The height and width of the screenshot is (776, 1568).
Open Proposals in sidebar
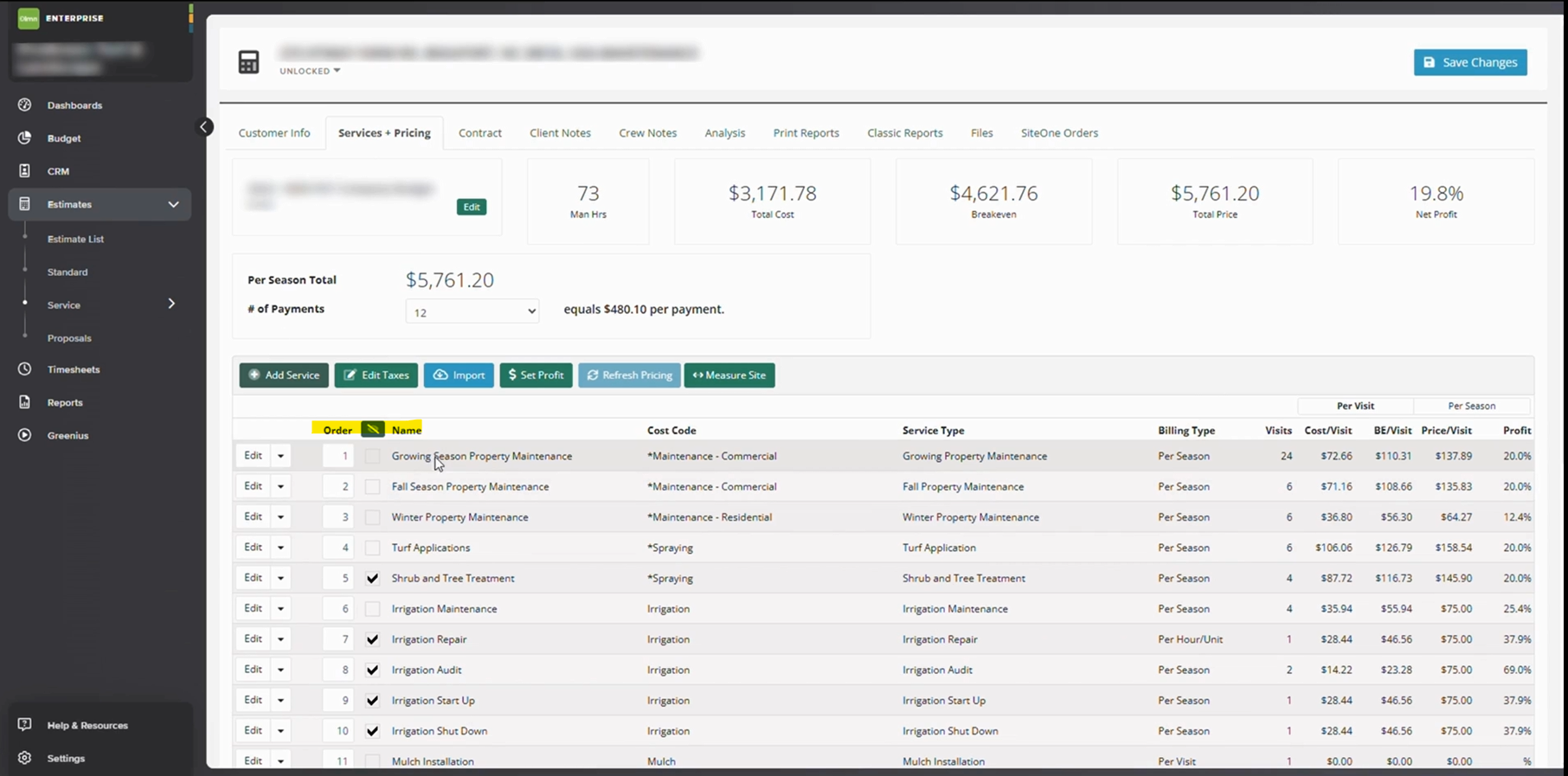click(69, 338)
